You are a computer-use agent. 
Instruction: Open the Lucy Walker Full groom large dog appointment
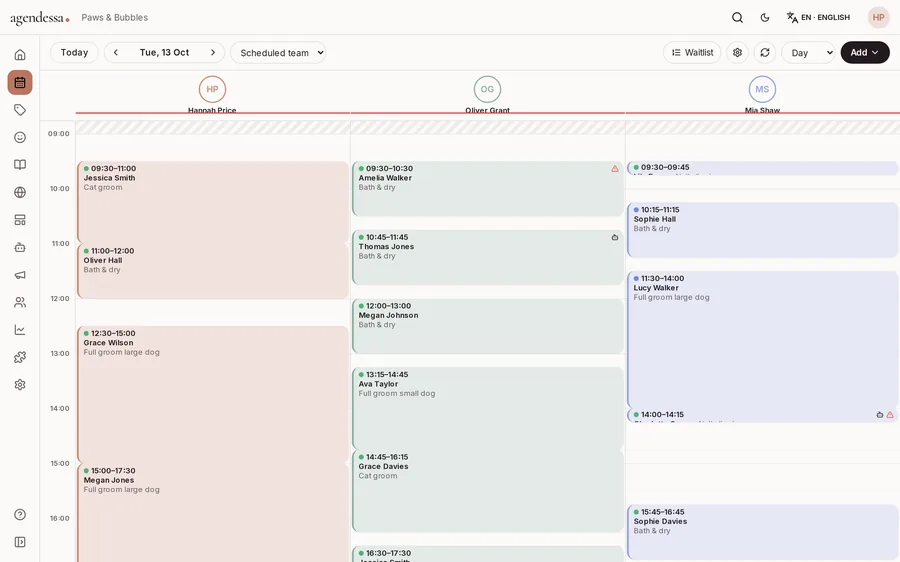click(x=762, y=339)
